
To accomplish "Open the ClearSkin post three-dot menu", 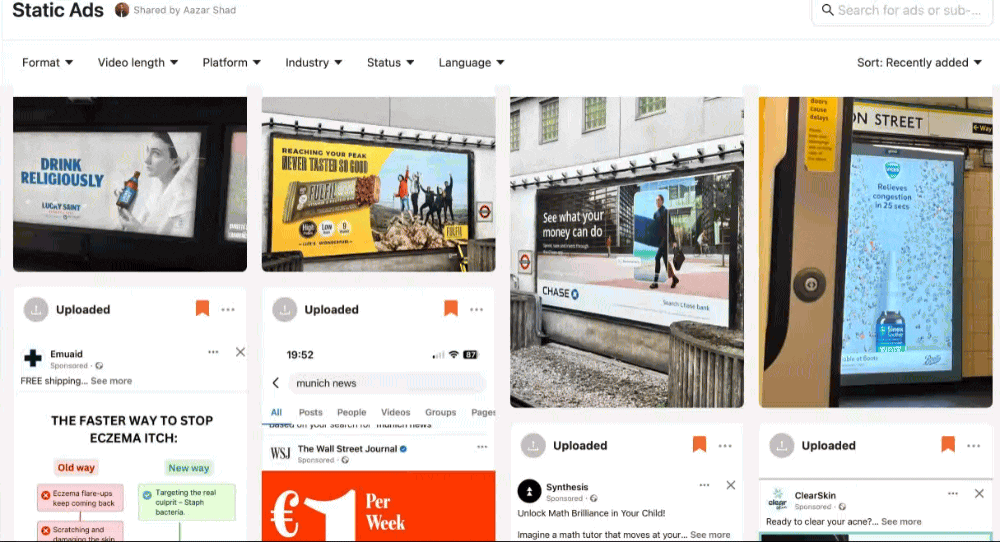I will pyautogui.click(x=953, y=494).
